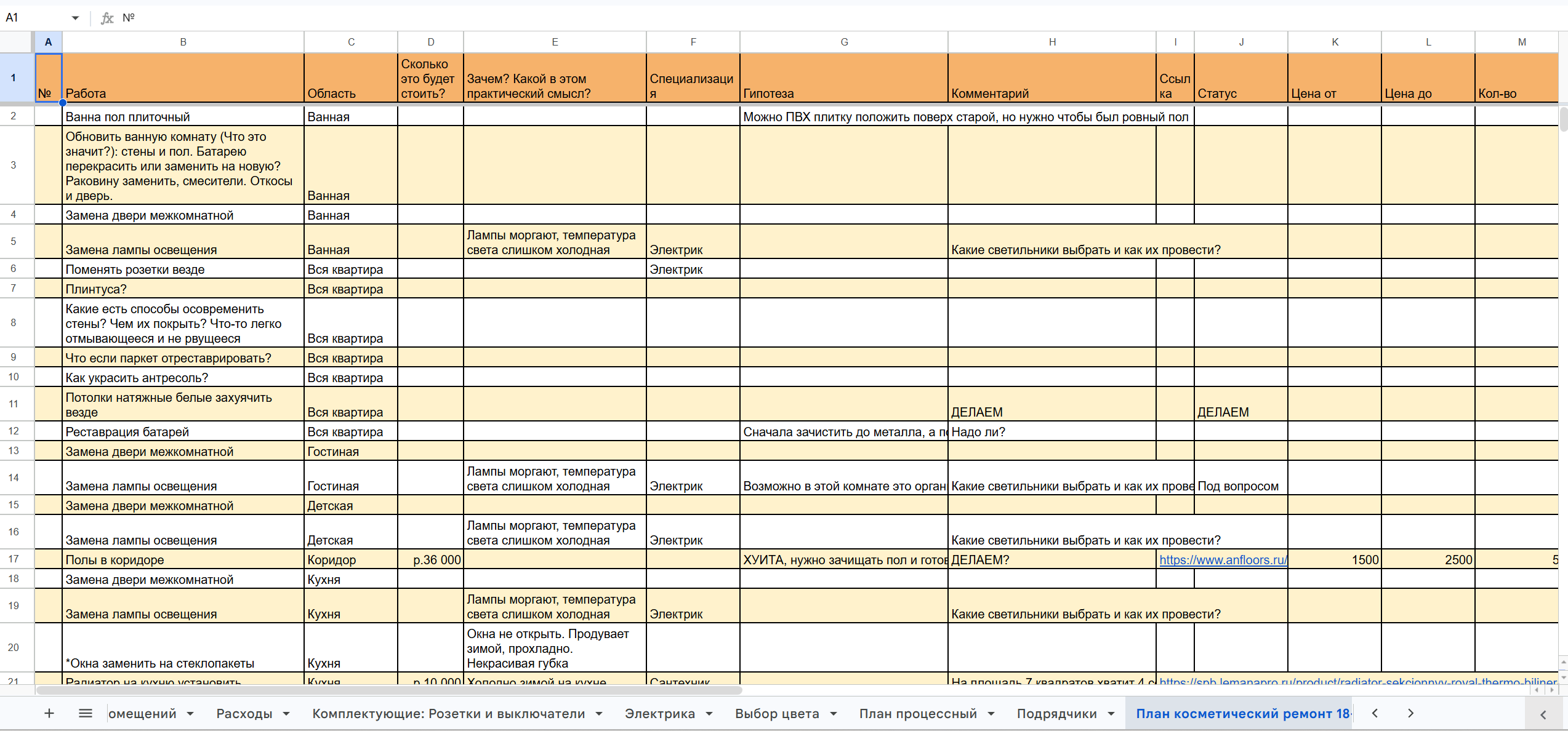1568x731 pixels.
Task: Open the all sheets list icon
Action: tap(86, 713)
